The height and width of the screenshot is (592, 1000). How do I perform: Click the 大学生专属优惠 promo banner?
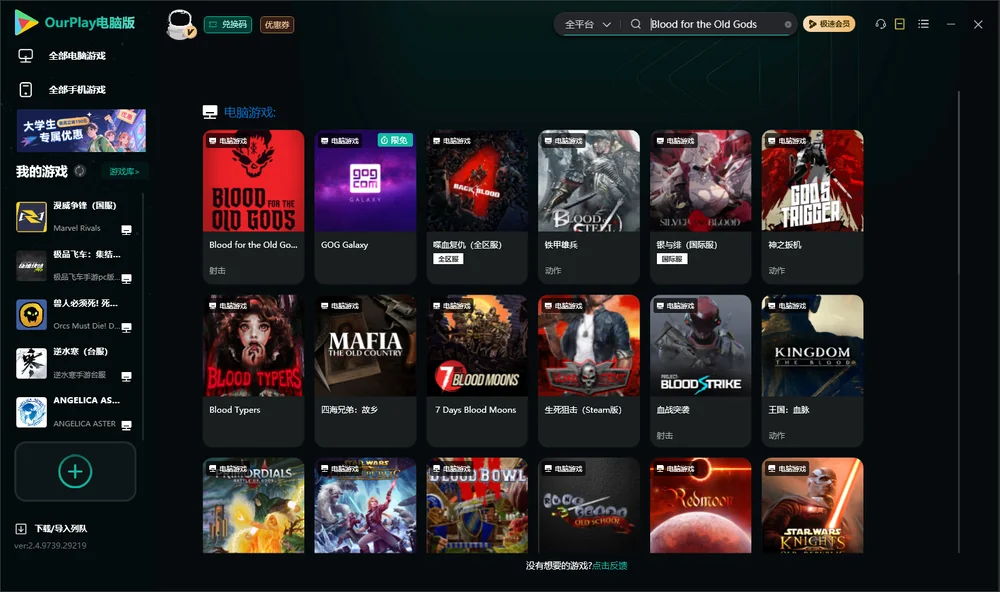click(82, 130)
